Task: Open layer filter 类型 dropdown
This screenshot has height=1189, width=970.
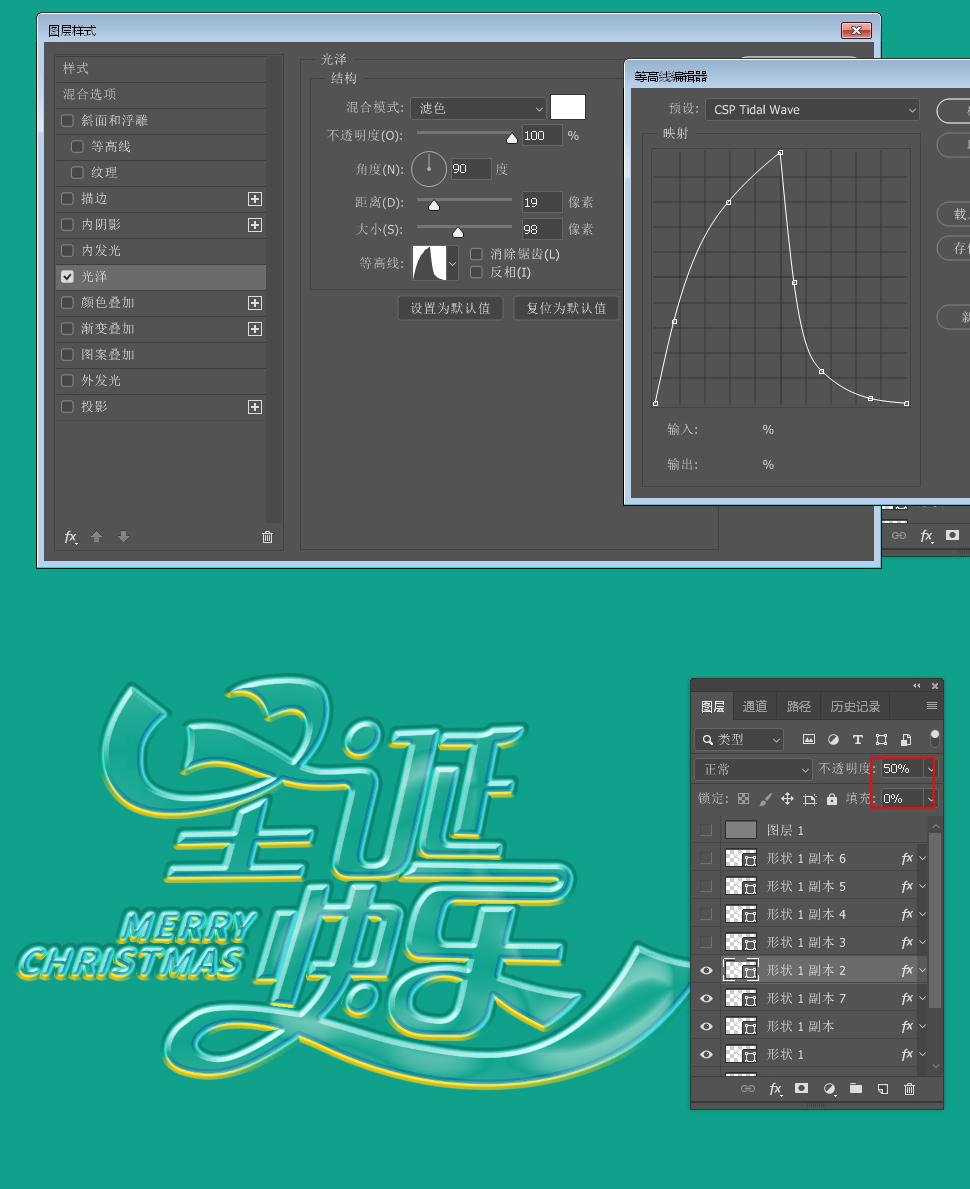Action: point(739,739)
